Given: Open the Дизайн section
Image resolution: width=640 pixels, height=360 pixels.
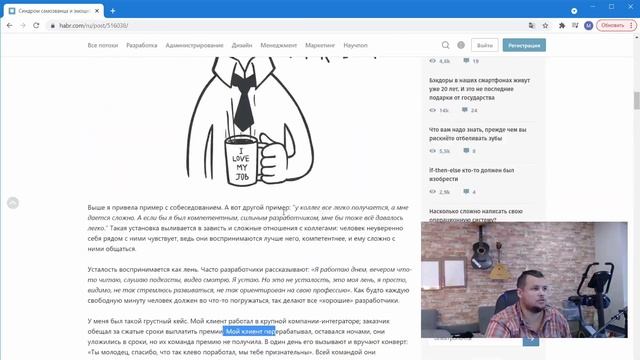Looking at the screenshot, I should point(242,45).
